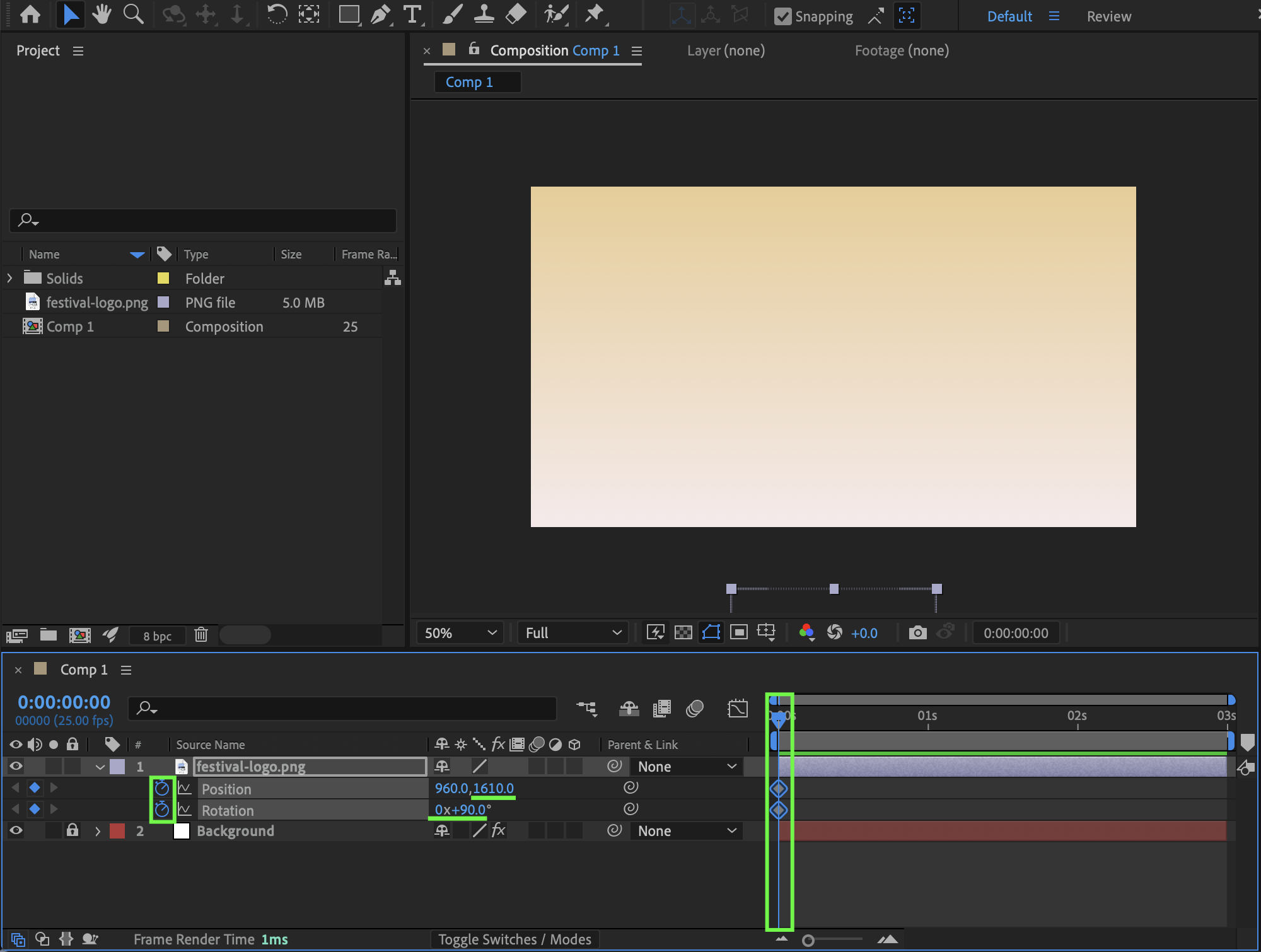This screenshot has width=1261, height=952.
Task: Expand the Background layer properties
Action: click(98, 832)
